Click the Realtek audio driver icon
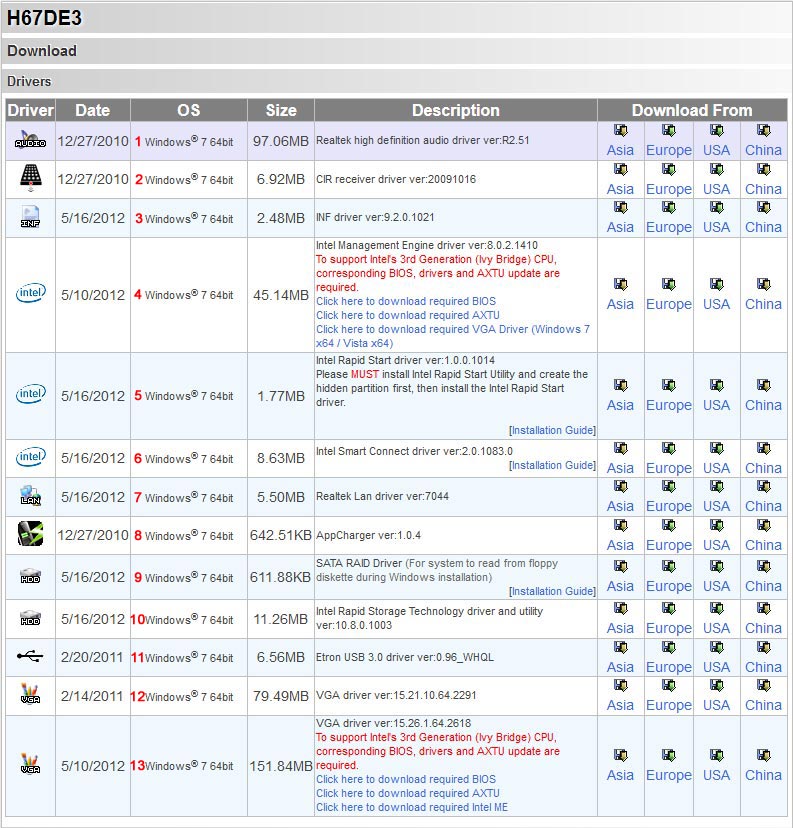 pos(30,139)
